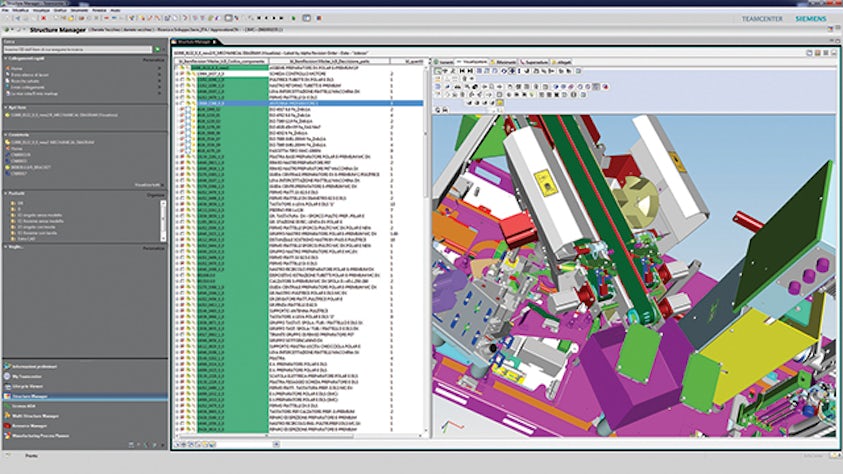This screenshot has width=843, height=474.
Task: Click the Home icon in quick links
Action: click(8, 69)
